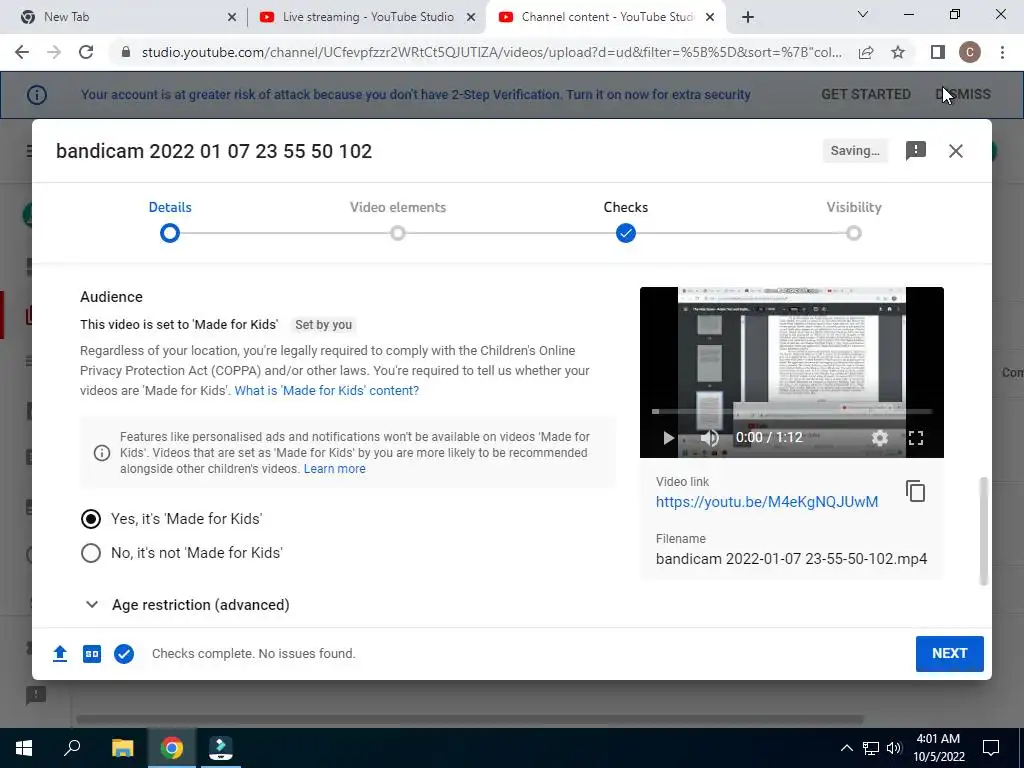
Task: Click the send feedback exclamation icon
Action: pyautogui.click(x=916, y=151)
